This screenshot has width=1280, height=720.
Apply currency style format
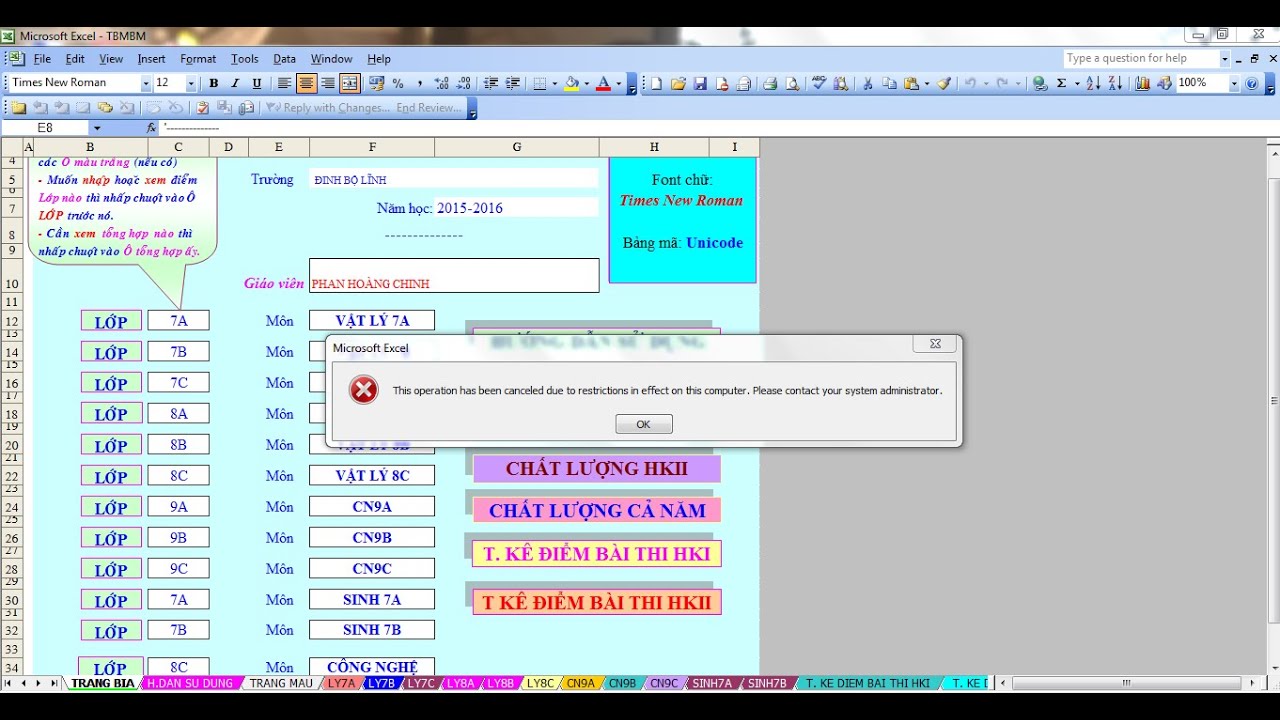pos(377,83)
